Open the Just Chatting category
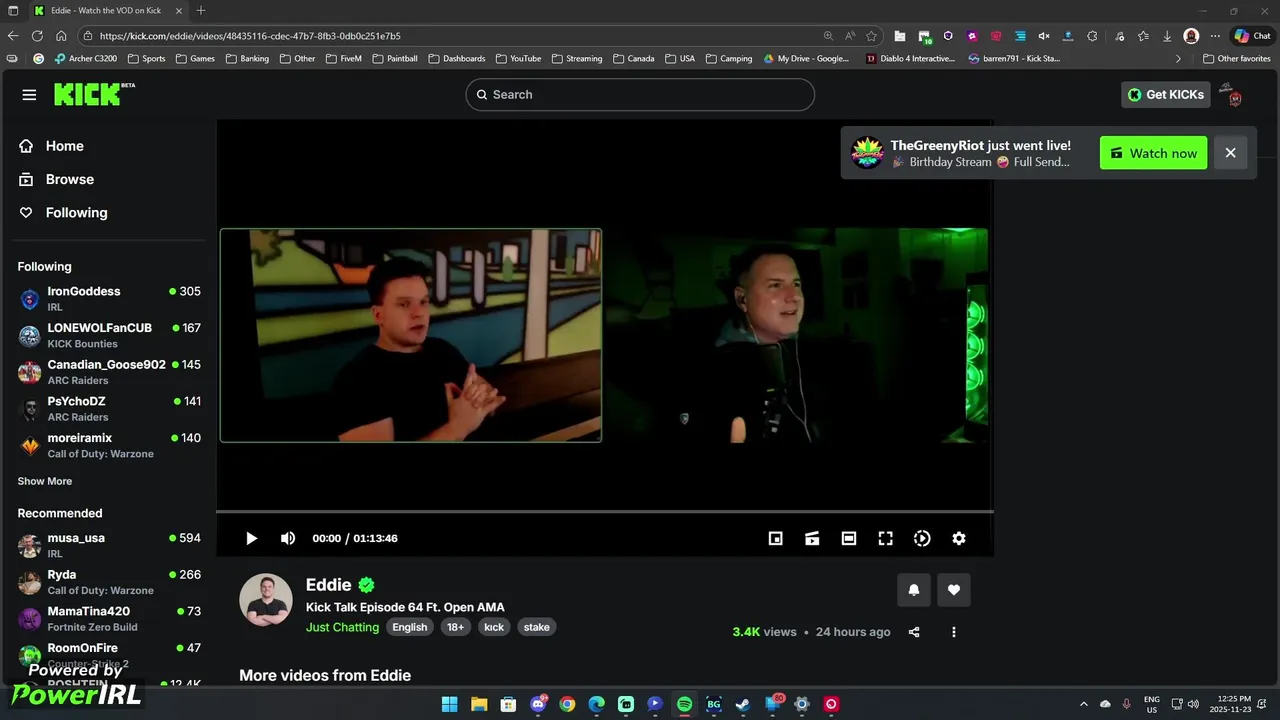Image resolution: width=1280 pixels, height=720 pixels. click(x=342, y=627)
